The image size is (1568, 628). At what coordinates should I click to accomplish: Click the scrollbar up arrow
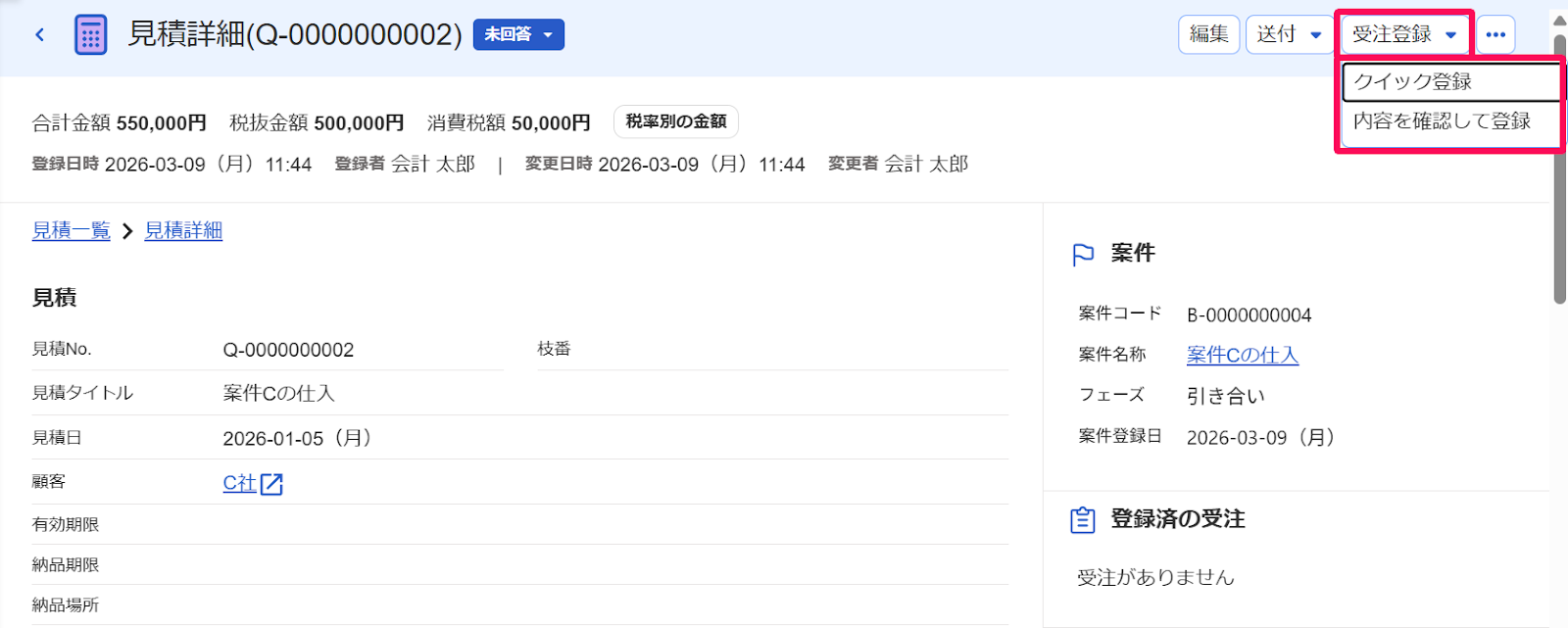1559,21
